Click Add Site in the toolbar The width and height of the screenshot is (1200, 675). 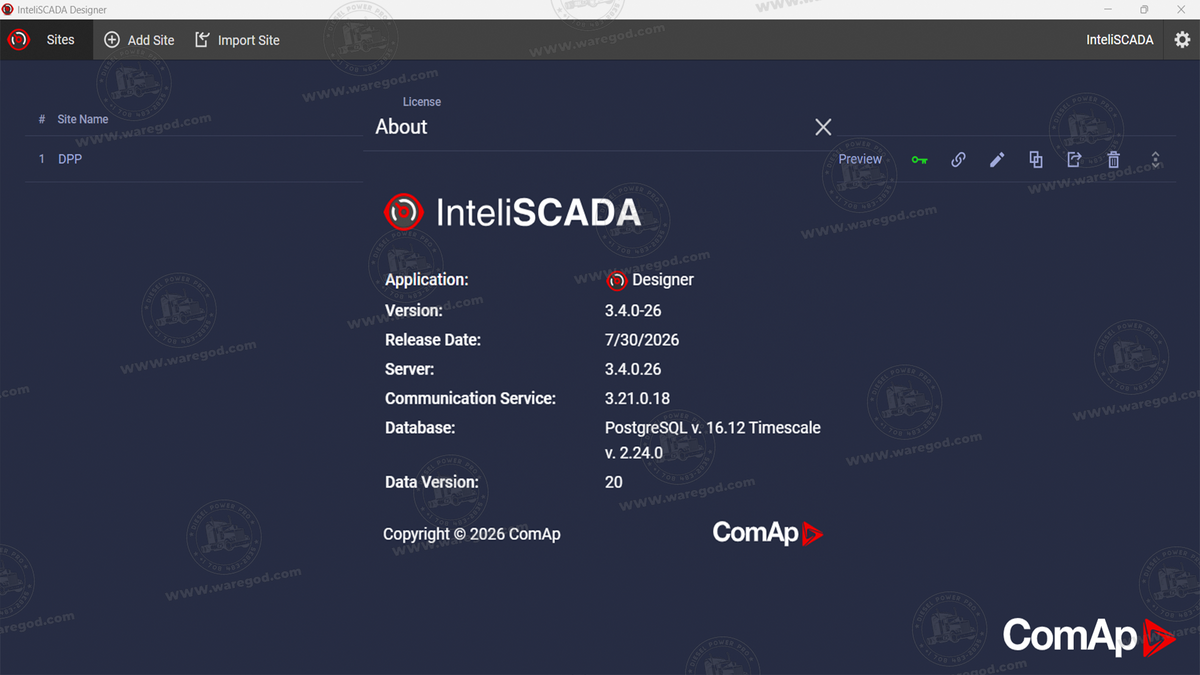pos(139,40)
